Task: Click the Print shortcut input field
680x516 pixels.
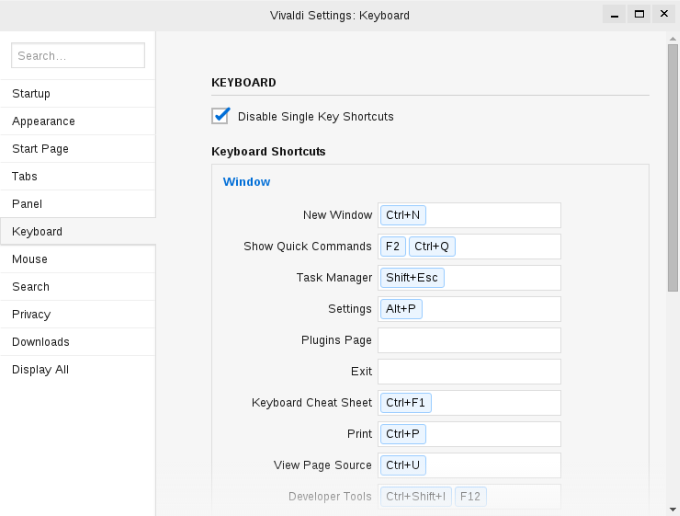Action: click(469, 434)
